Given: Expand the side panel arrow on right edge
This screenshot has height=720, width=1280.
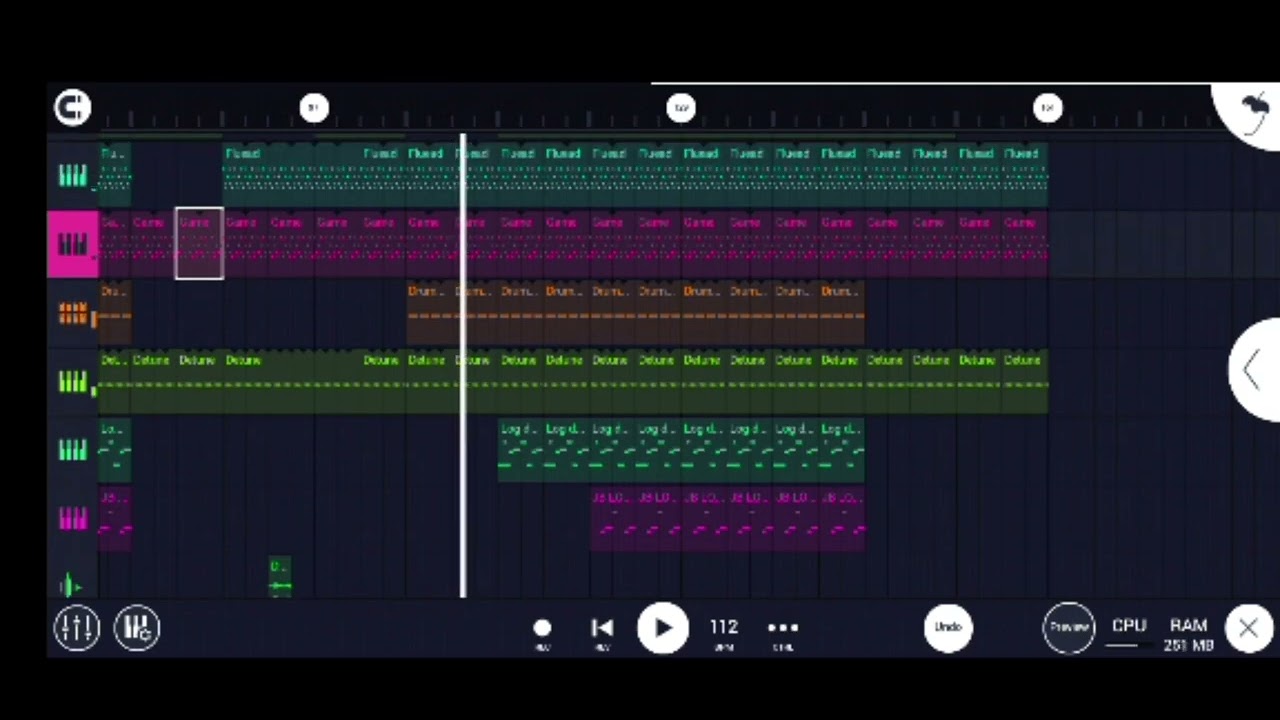Looking at the screenshot, I should point(1255,370).
